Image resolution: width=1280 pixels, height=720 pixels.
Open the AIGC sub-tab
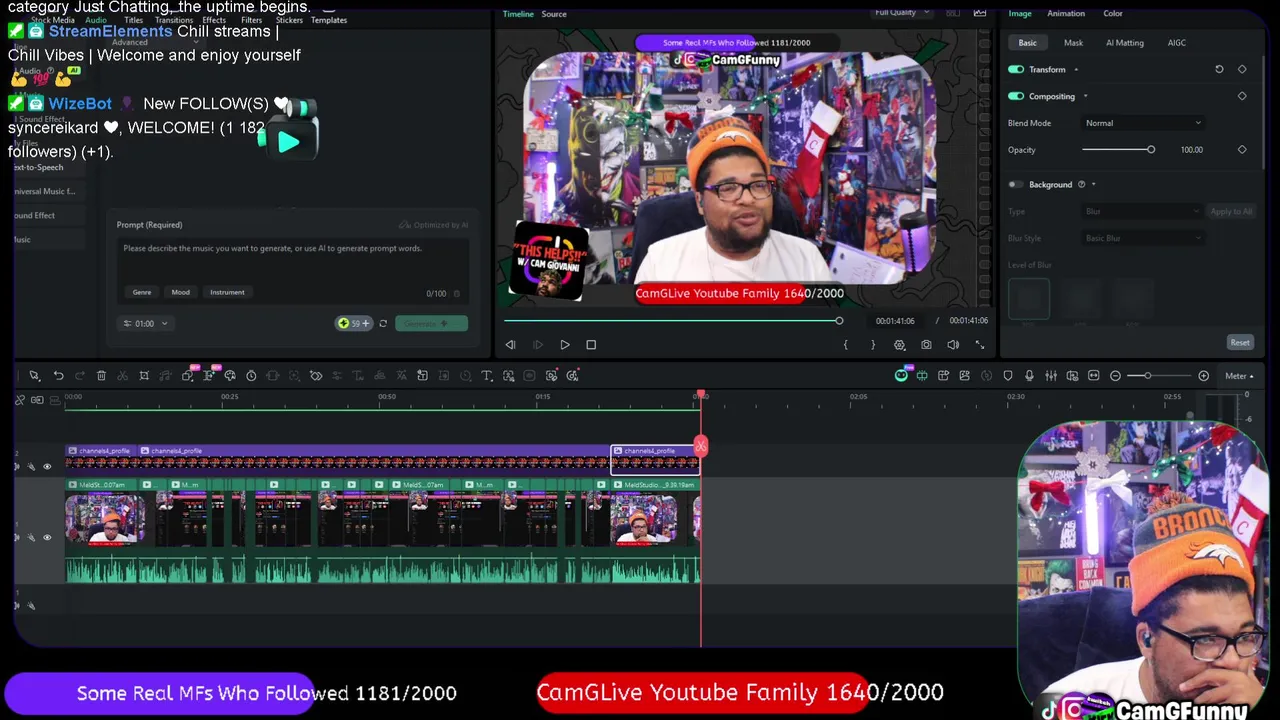[1177, 43]
